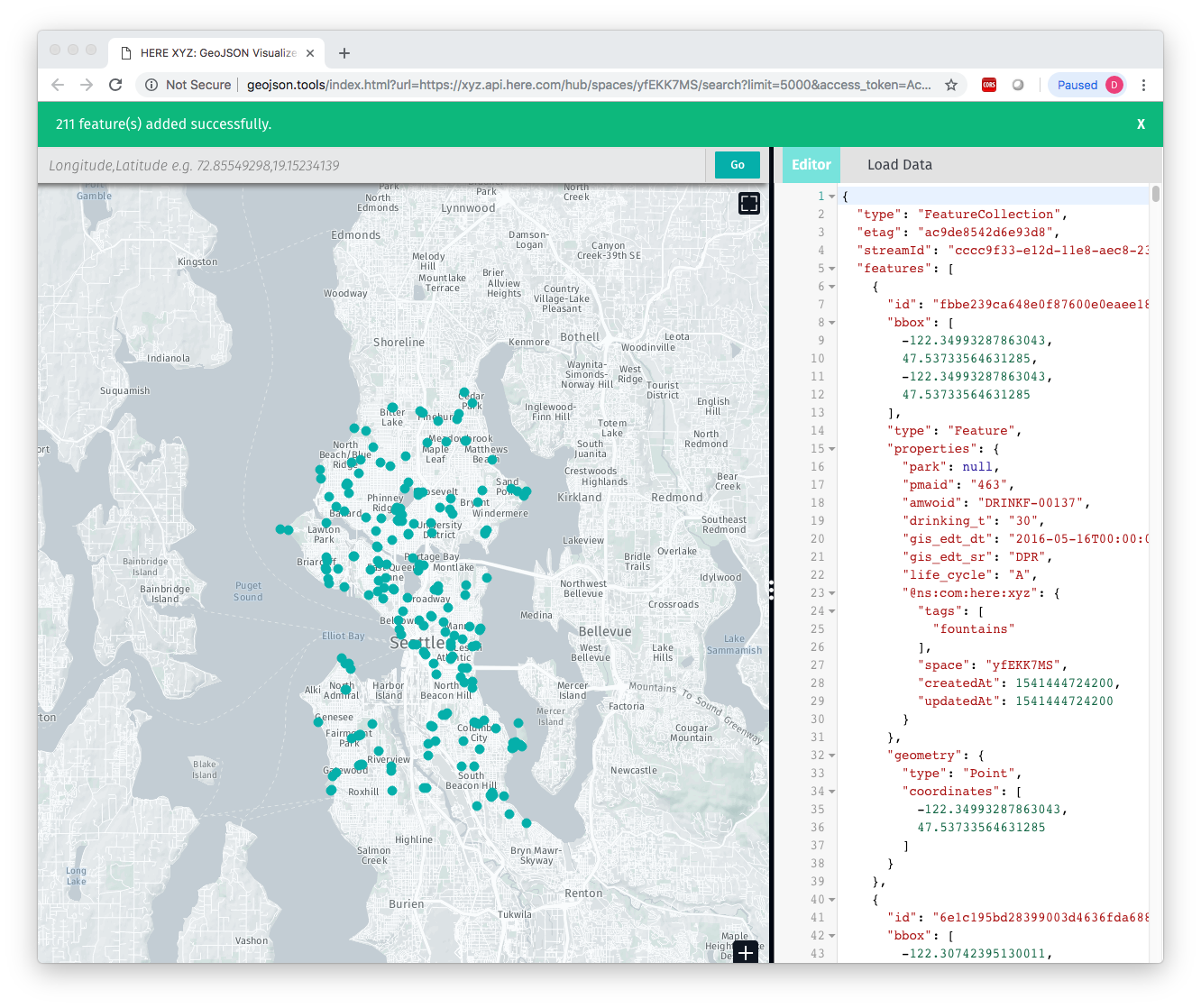1201x1008 pixels.
Task: Click the Burien label on the map
Action: tap(407, 903)
